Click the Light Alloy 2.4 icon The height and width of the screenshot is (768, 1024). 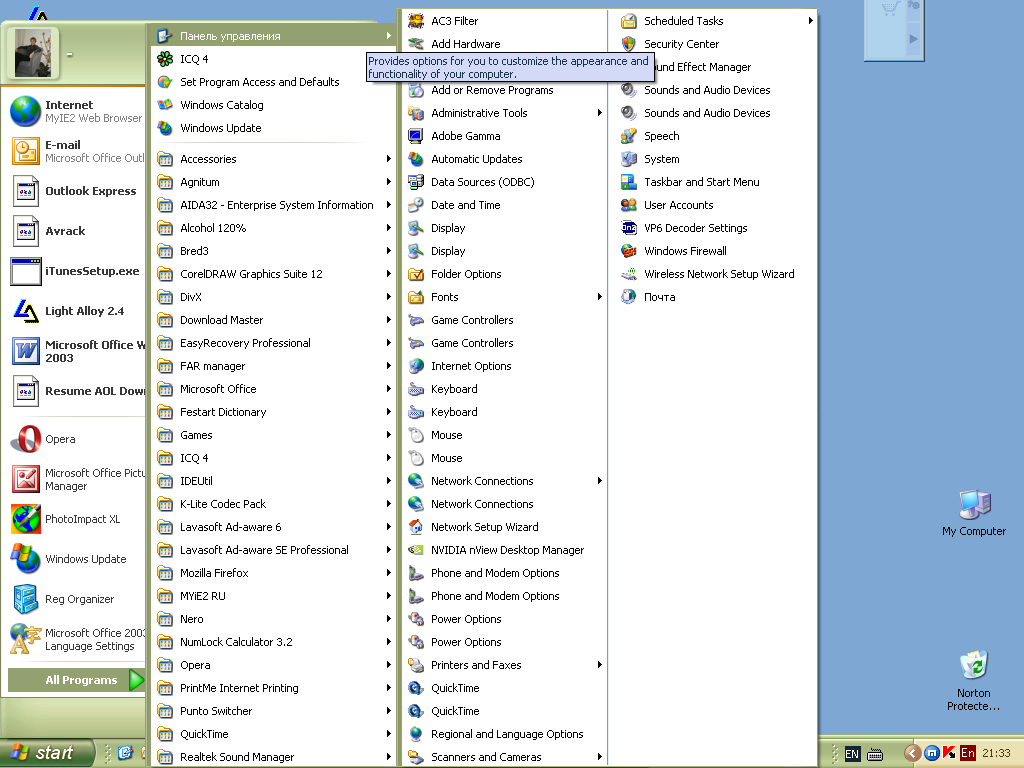point(26,311)
